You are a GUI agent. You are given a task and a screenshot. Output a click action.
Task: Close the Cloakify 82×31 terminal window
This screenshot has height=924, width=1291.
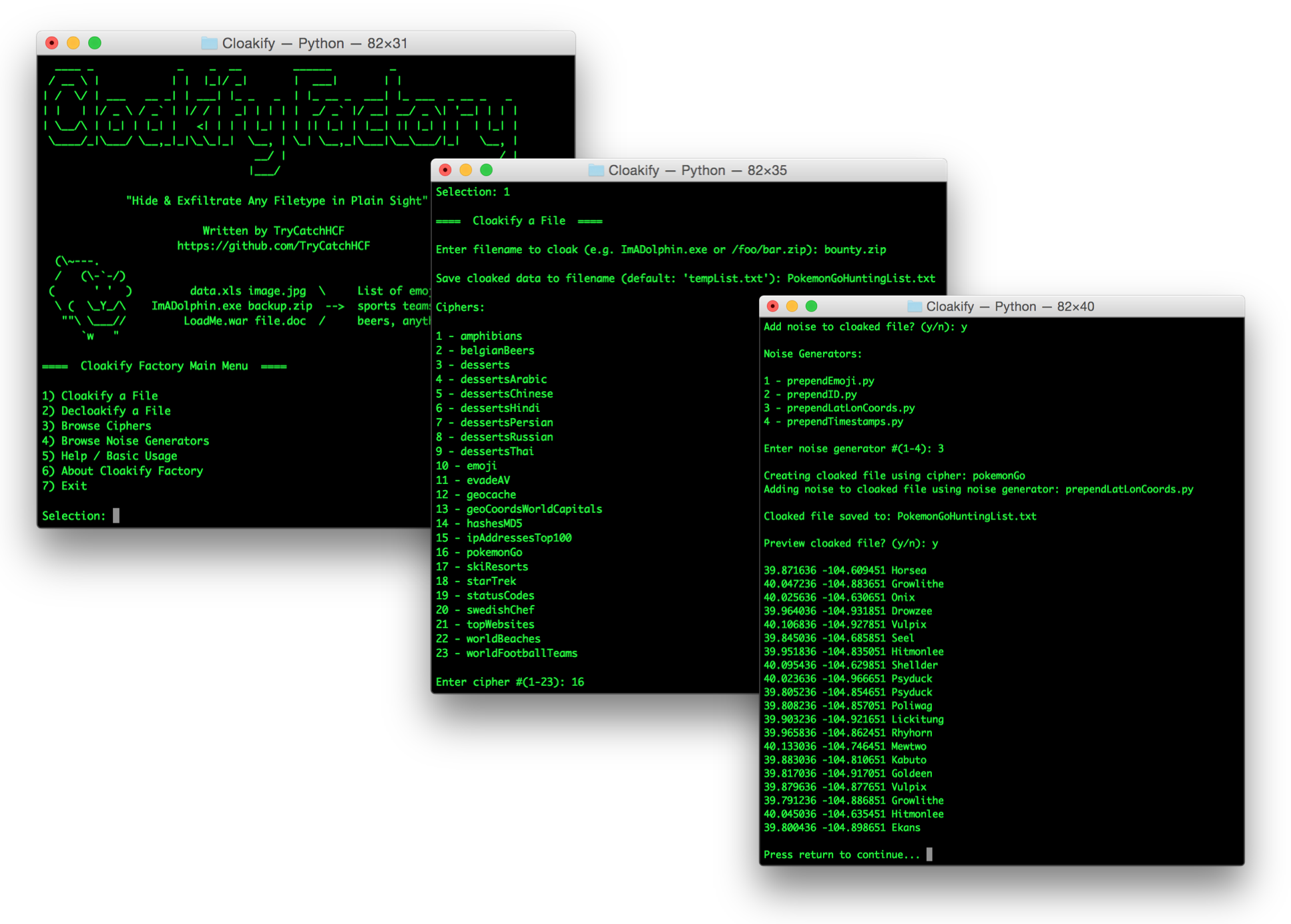[51, 43]
